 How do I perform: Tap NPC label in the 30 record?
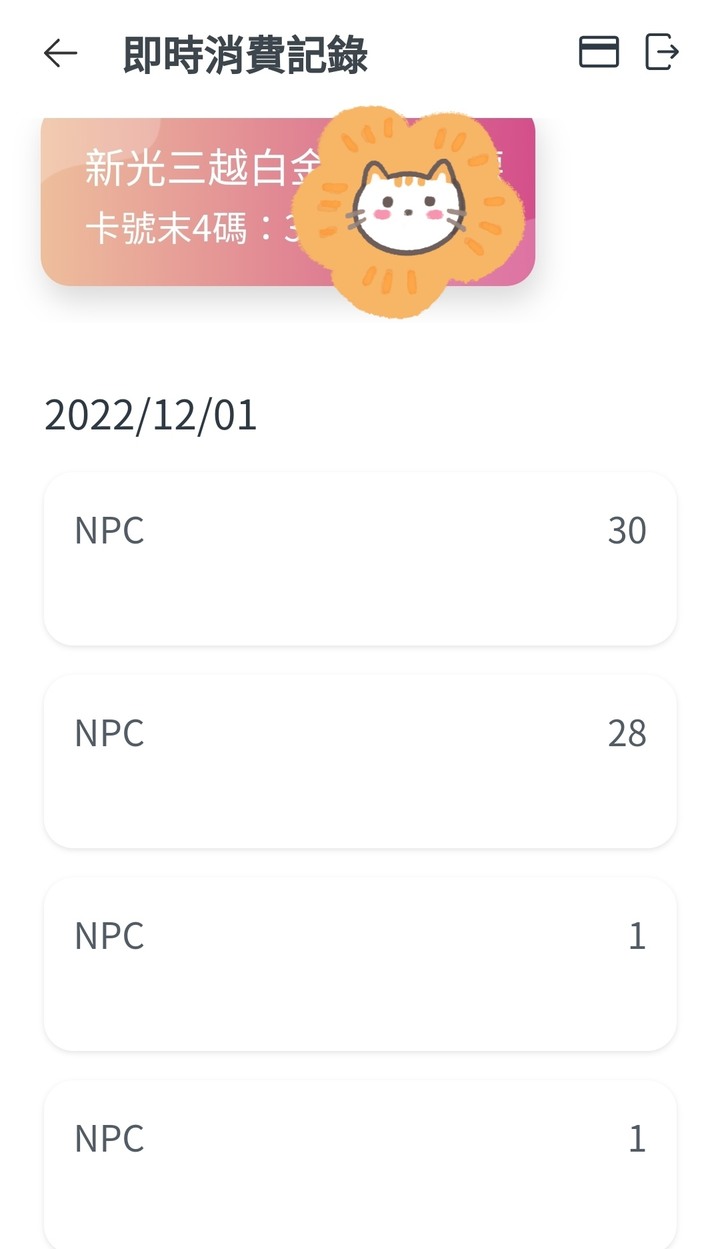point(110,531)
